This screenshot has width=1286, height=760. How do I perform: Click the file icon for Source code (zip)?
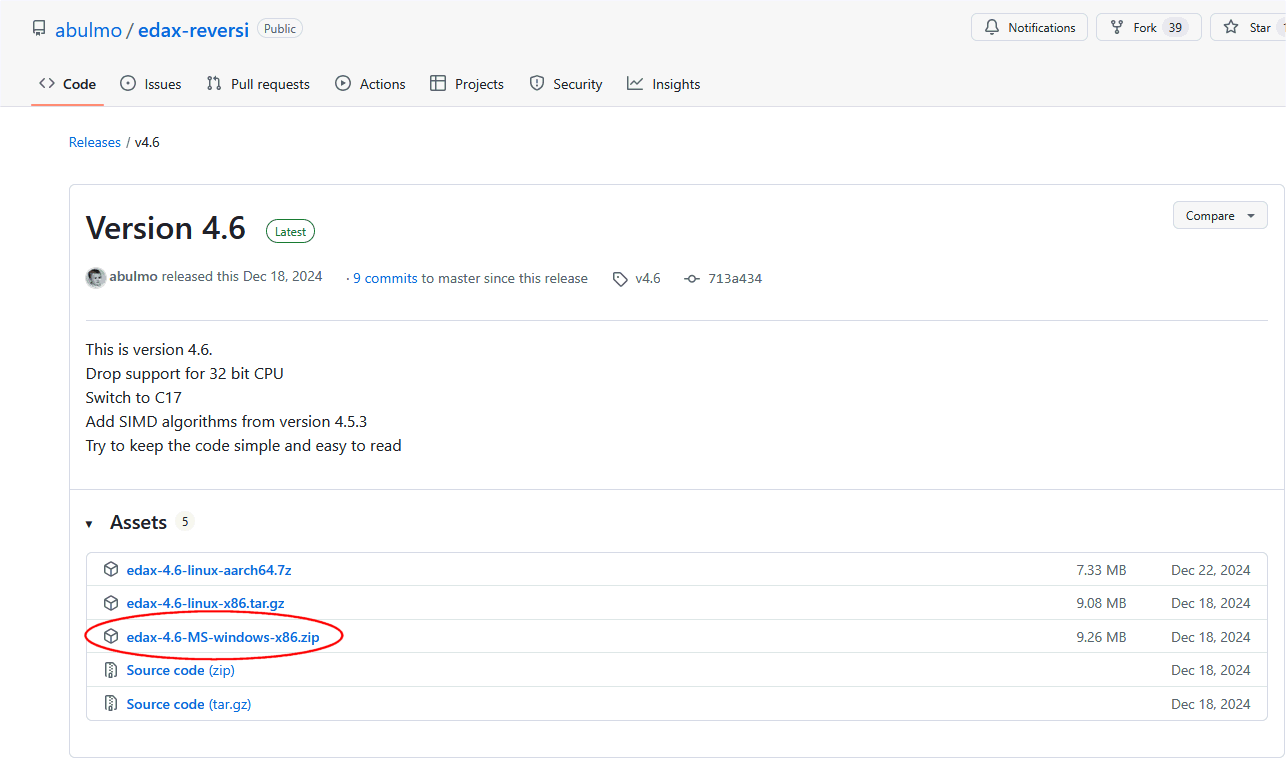point(111,670)
